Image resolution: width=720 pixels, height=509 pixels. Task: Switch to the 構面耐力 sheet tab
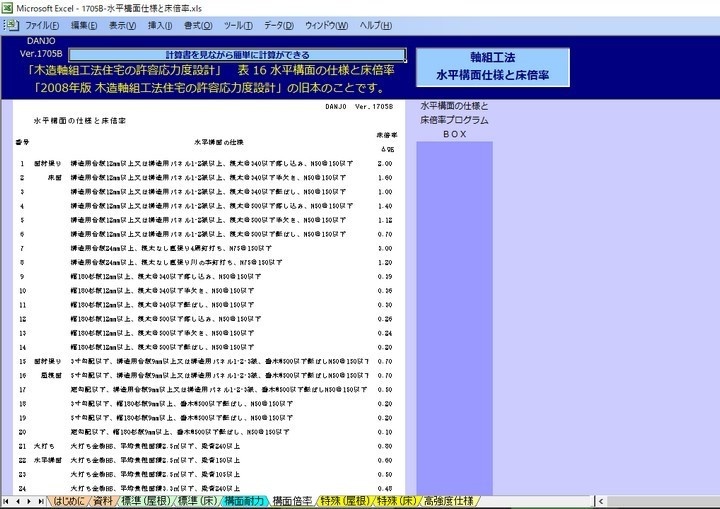pos(244,501)
